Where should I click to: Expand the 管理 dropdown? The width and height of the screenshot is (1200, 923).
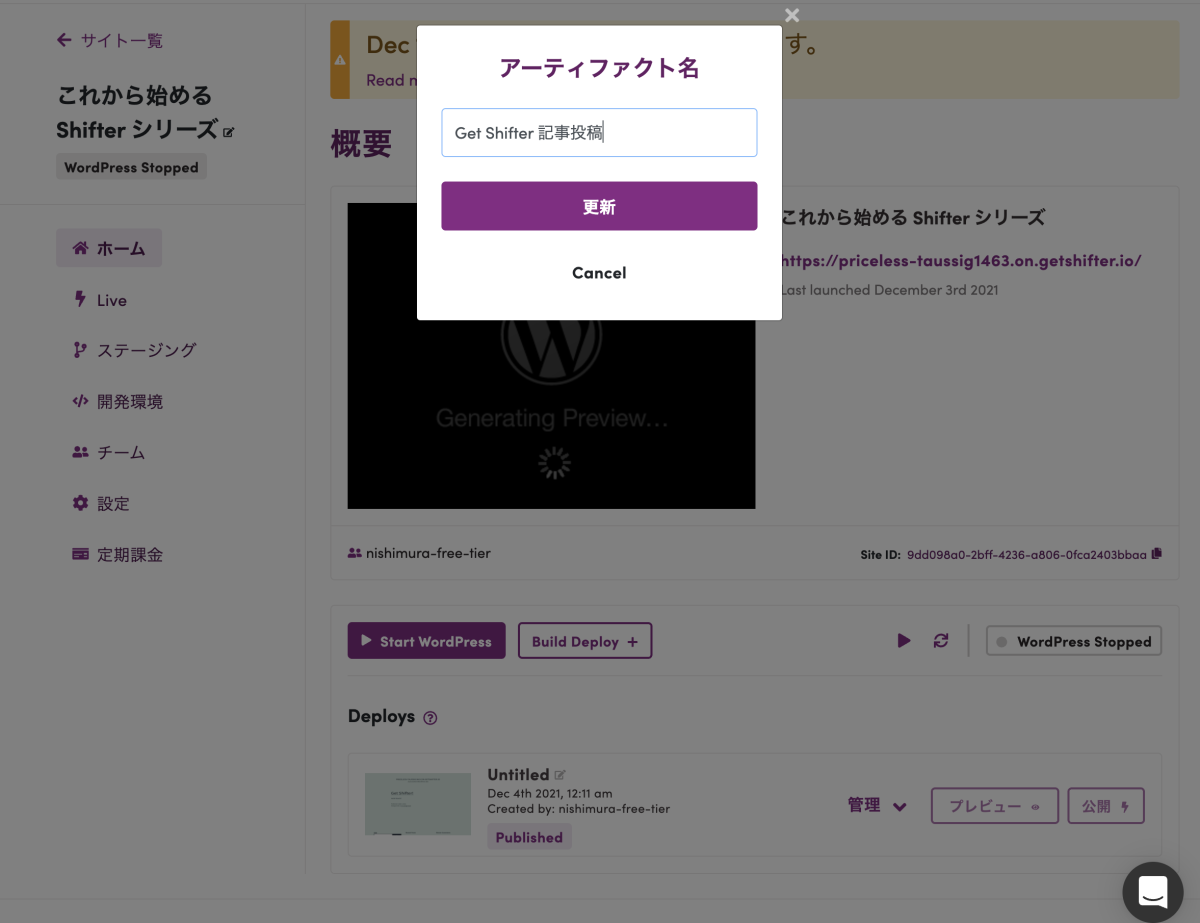pyautogui.click(x=877, y=806)
